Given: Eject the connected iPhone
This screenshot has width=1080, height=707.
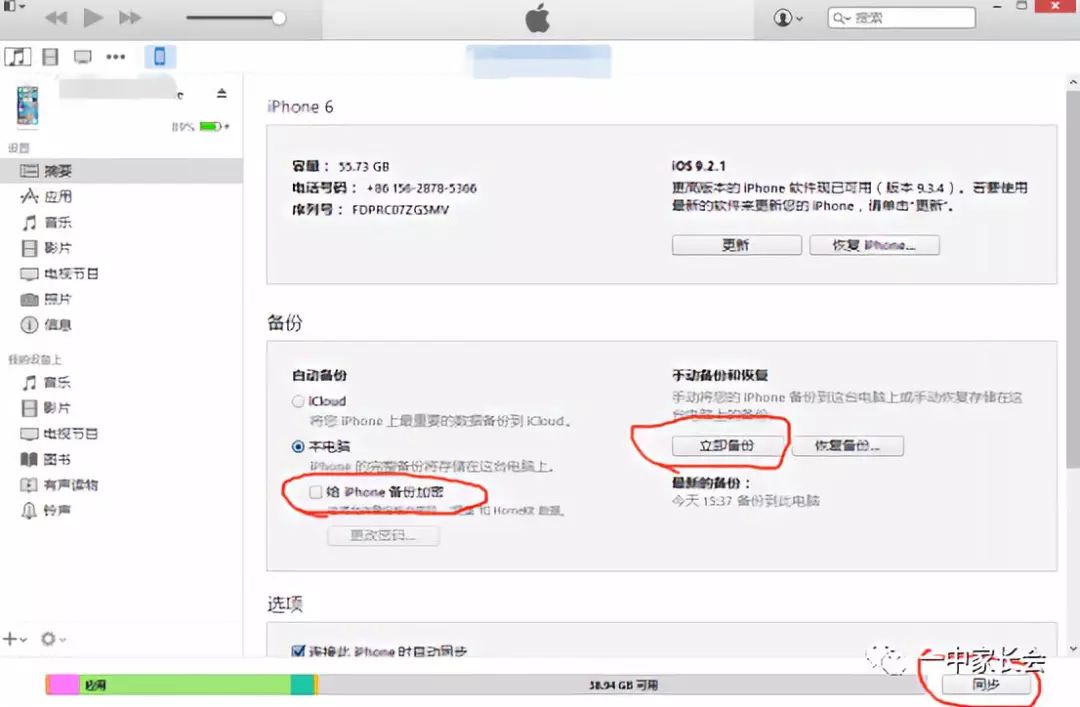Looking at the screenshot, I should (x=221, y=93).
